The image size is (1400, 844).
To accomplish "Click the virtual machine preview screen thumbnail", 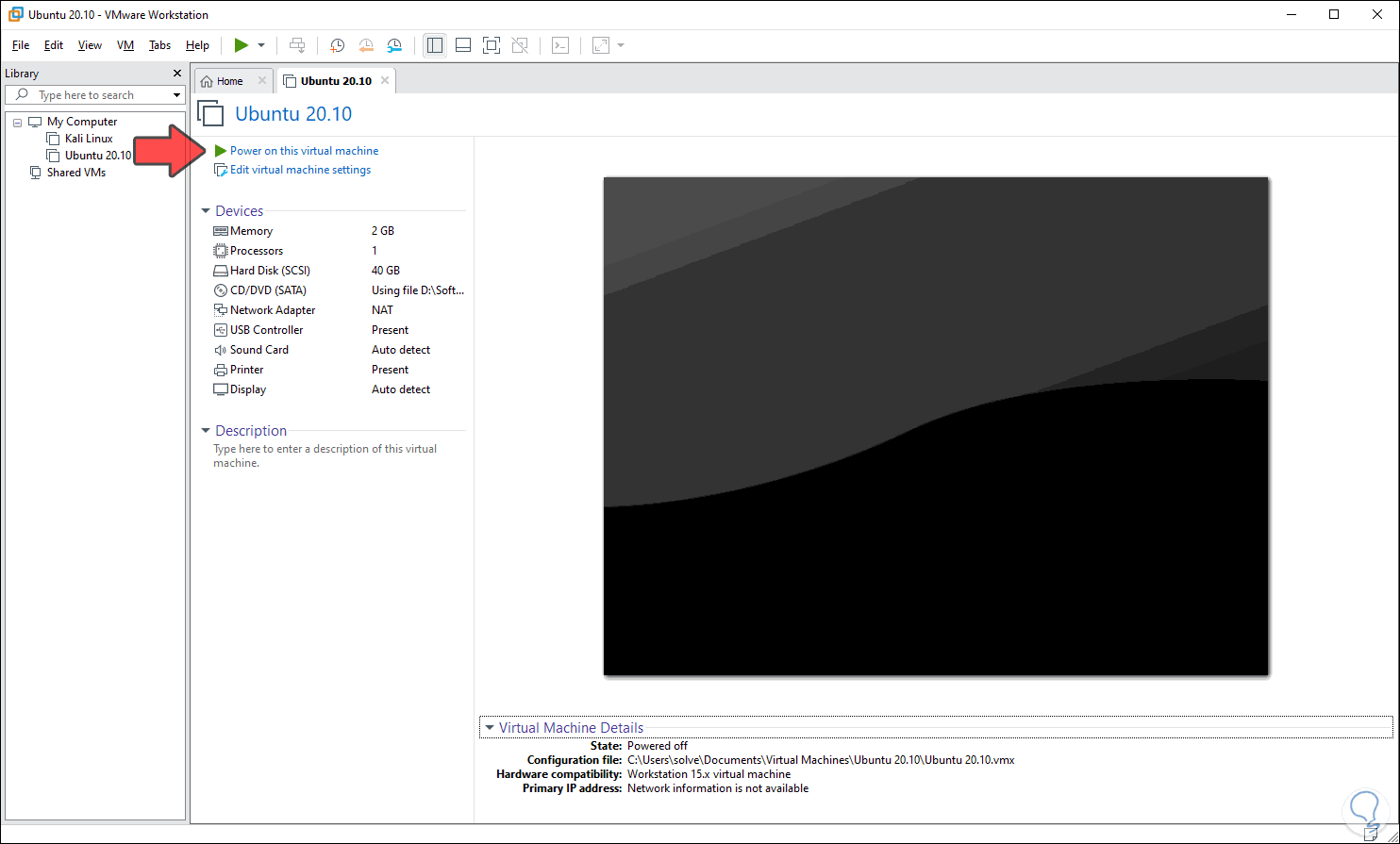I will [936, 426].
